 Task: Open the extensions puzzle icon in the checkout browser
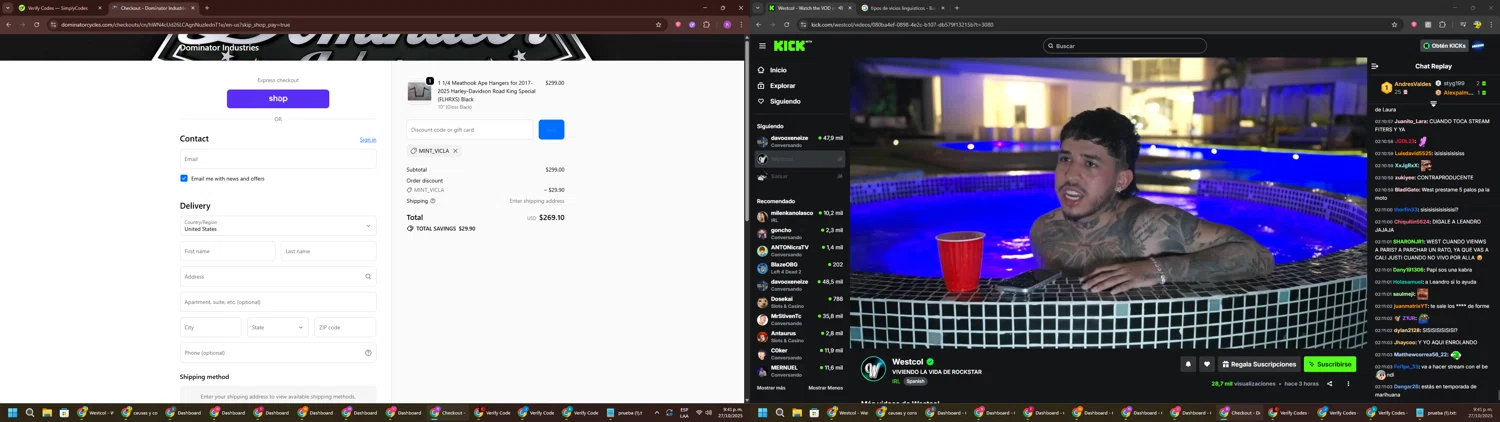707,25
